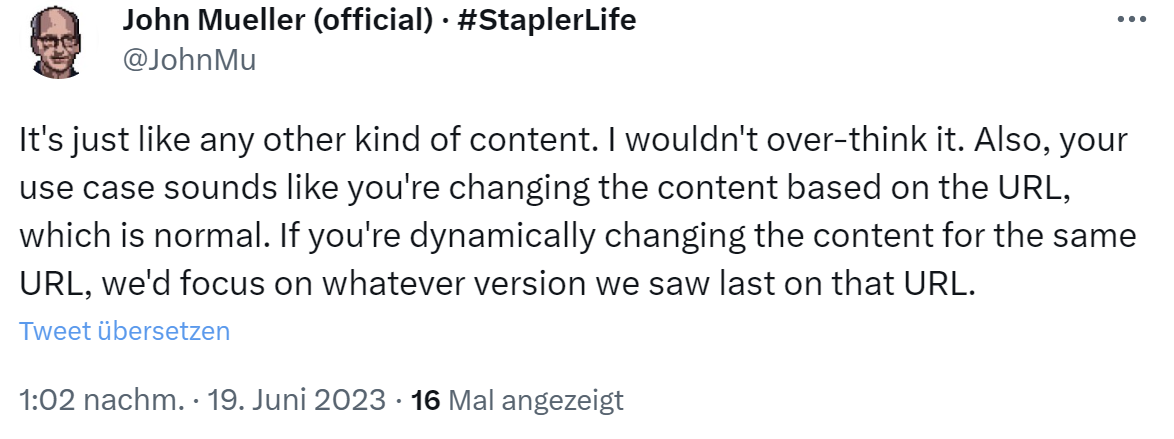
Task: Open the @JohnMu handle profile link
Action: click(188, 60)
